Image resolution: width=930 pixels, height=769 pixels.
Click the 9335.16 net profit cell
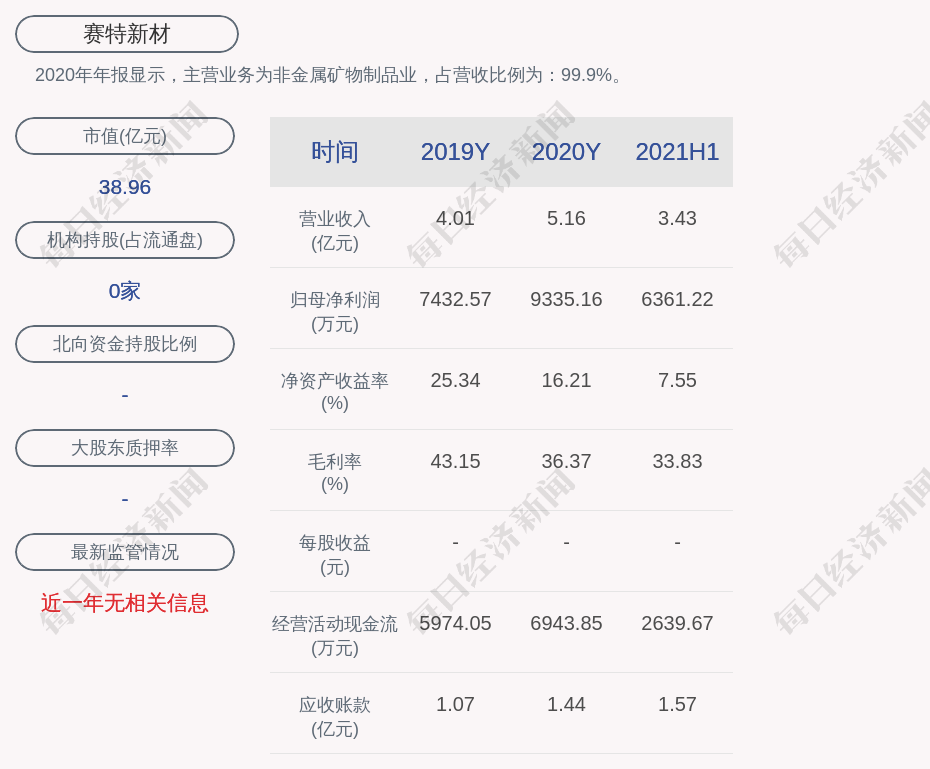pyautogui.click(x=566, y=299)
